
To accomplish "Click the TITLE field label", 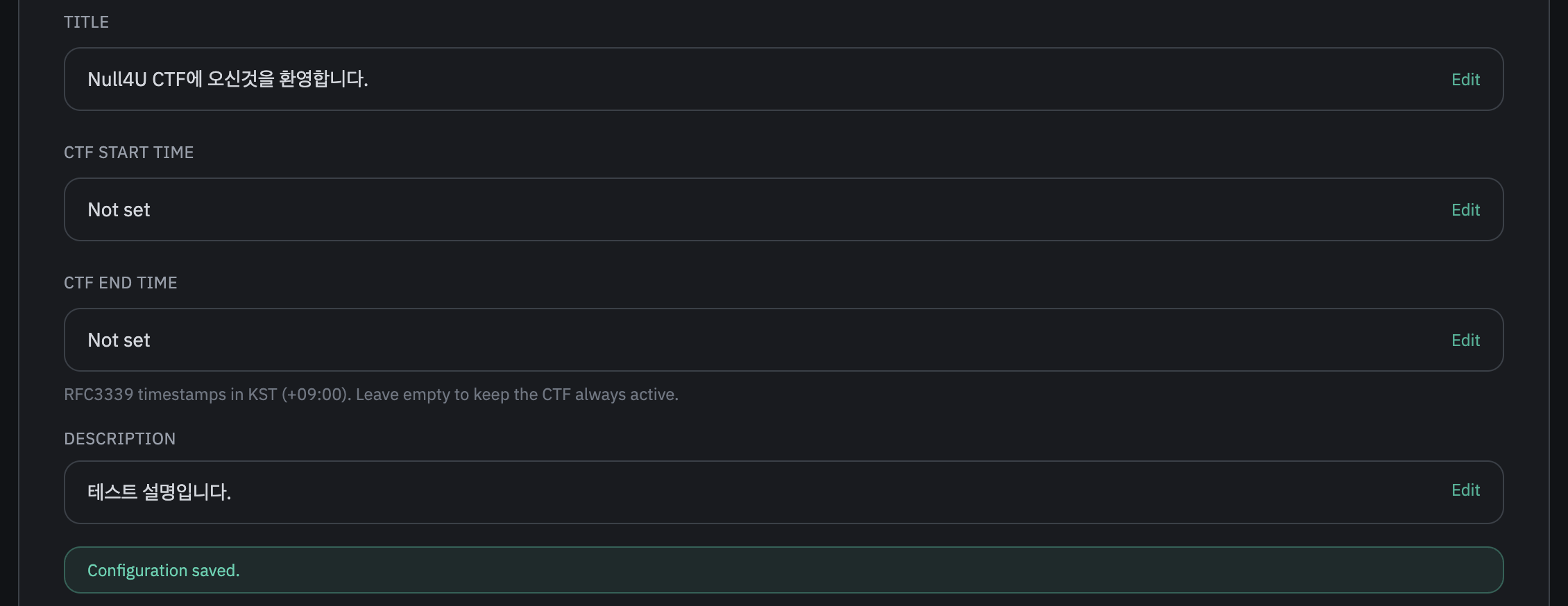I will coord(86,22).
